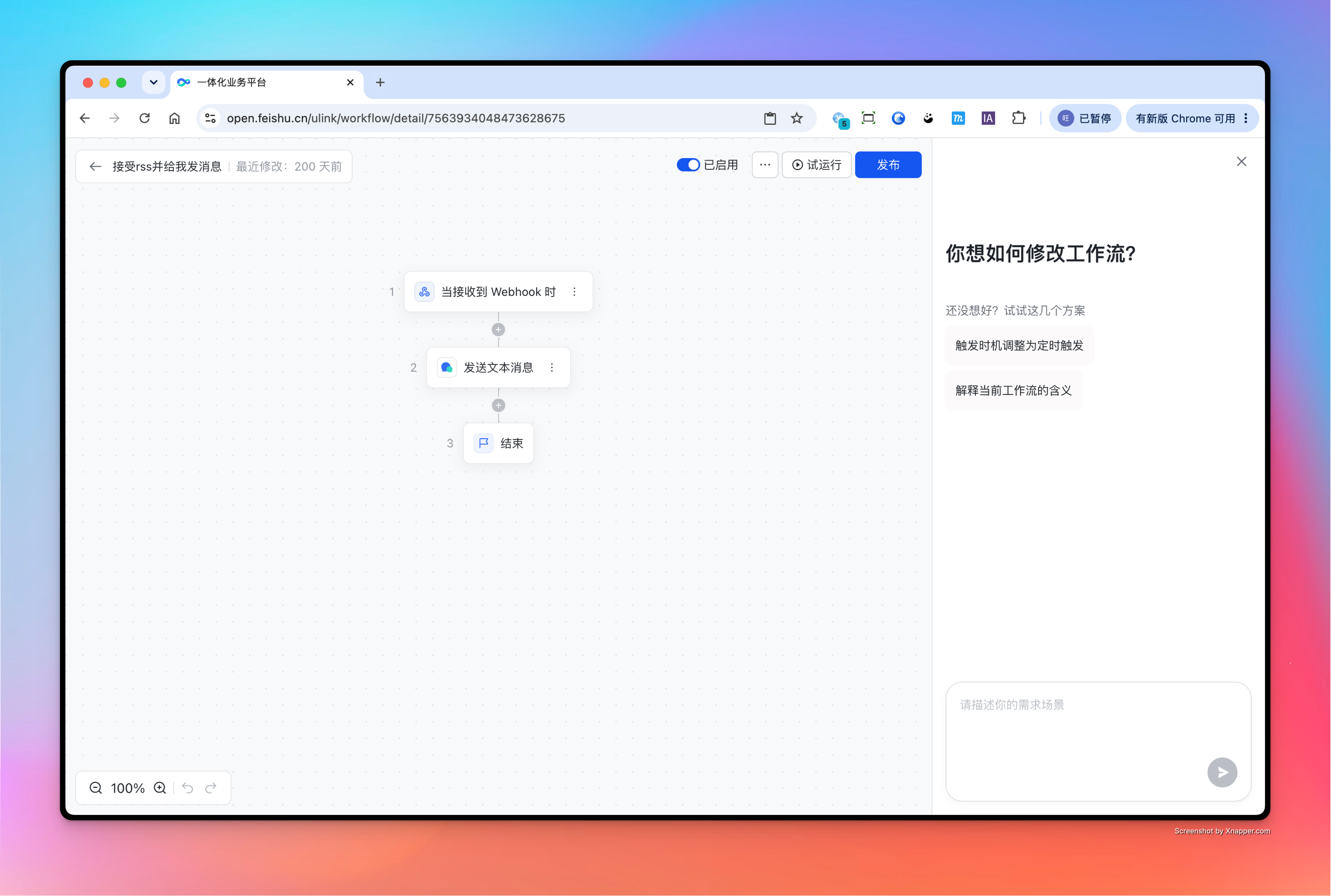Image resolution: width=1331 pixels, height=896 pixels.
Task: Open options menu of Webhook node
Action: click(x=574, y=292)
